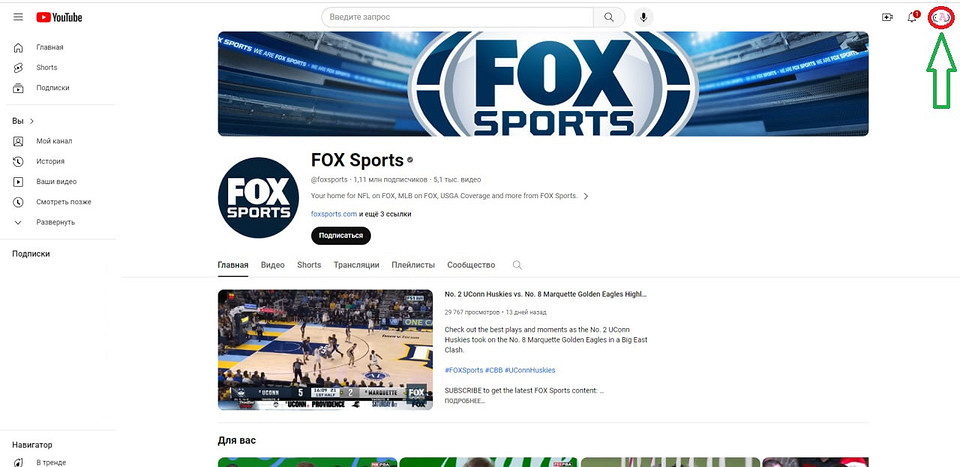Image resolution: width=960 pixels, height=467 pixels.
Task: Play the UConn vs Marquette video thumbnail
Action: point(325,349)
